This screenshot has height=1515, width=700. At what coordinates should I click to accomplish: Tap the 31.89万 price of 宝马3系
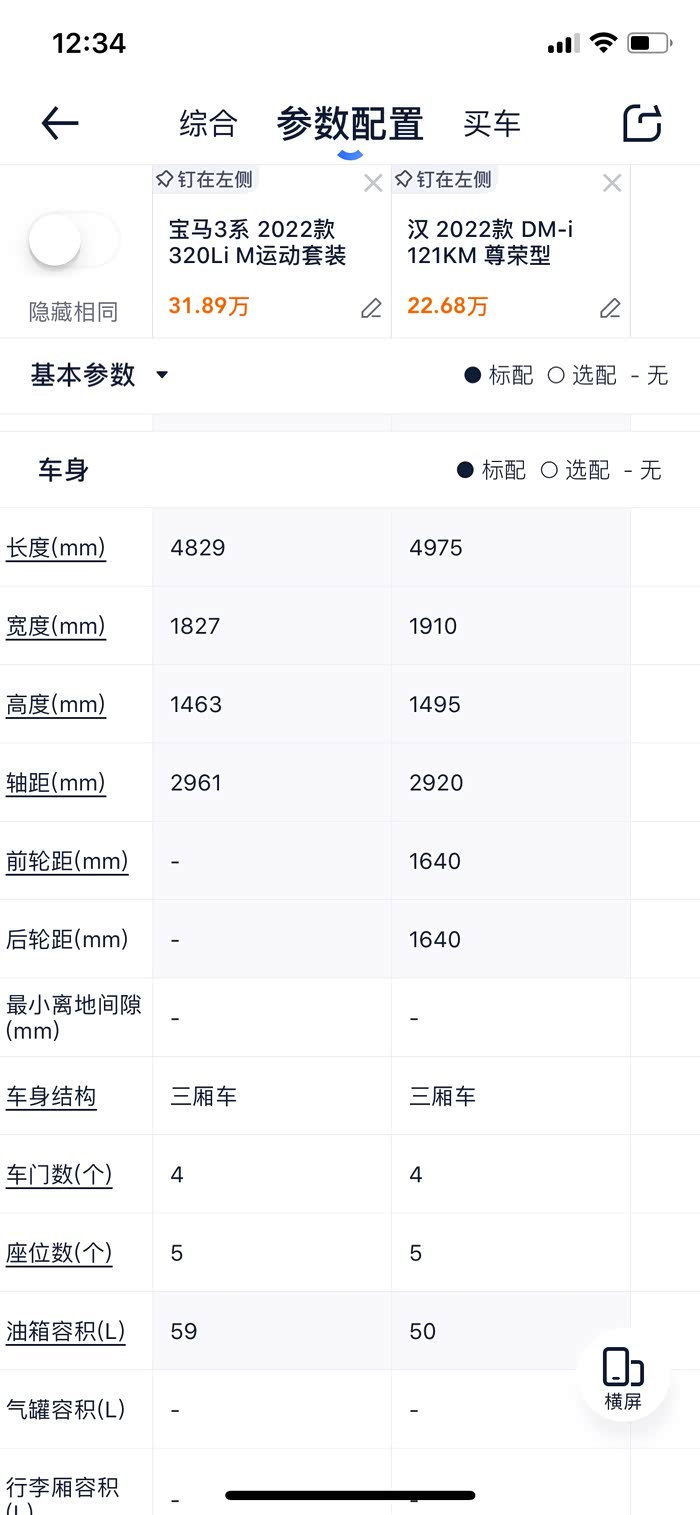click(209, 306)
